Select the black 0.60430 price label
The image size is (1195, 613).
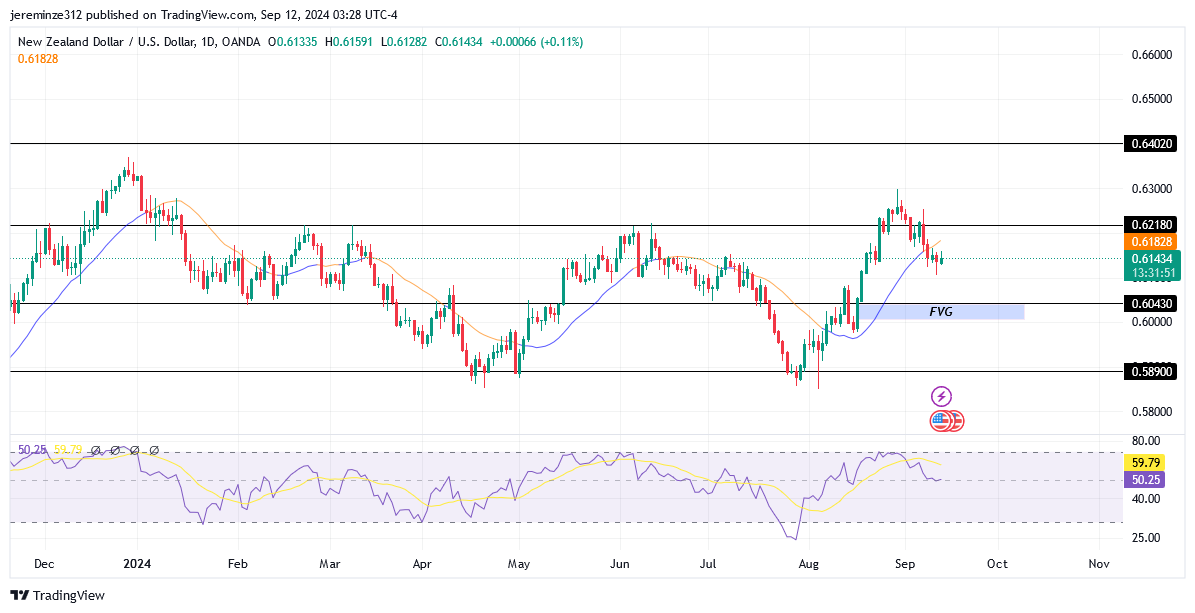(1152, 303)
